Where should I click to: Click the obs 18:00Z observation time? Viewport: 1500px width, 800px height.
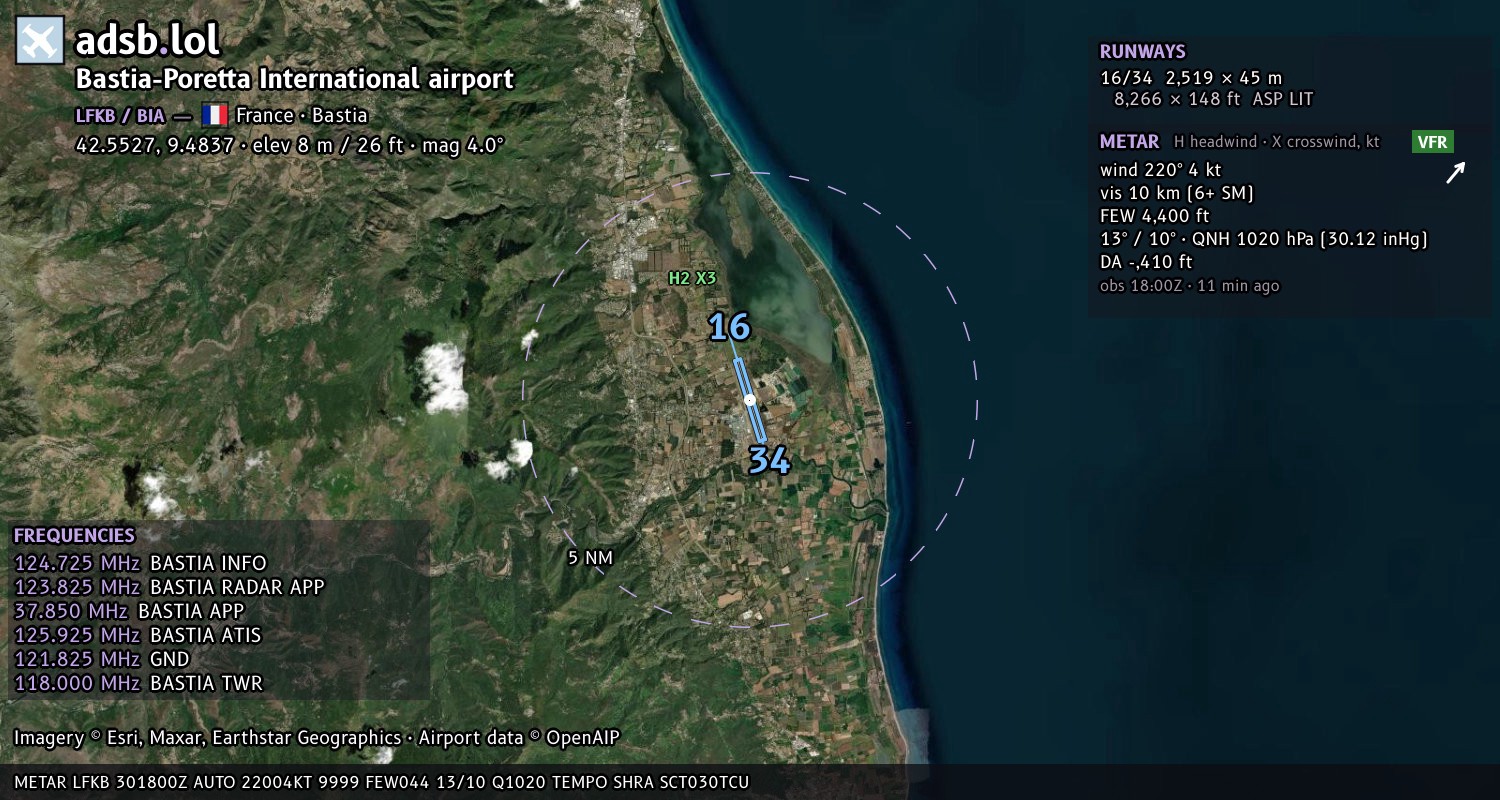click(1189, 286)
